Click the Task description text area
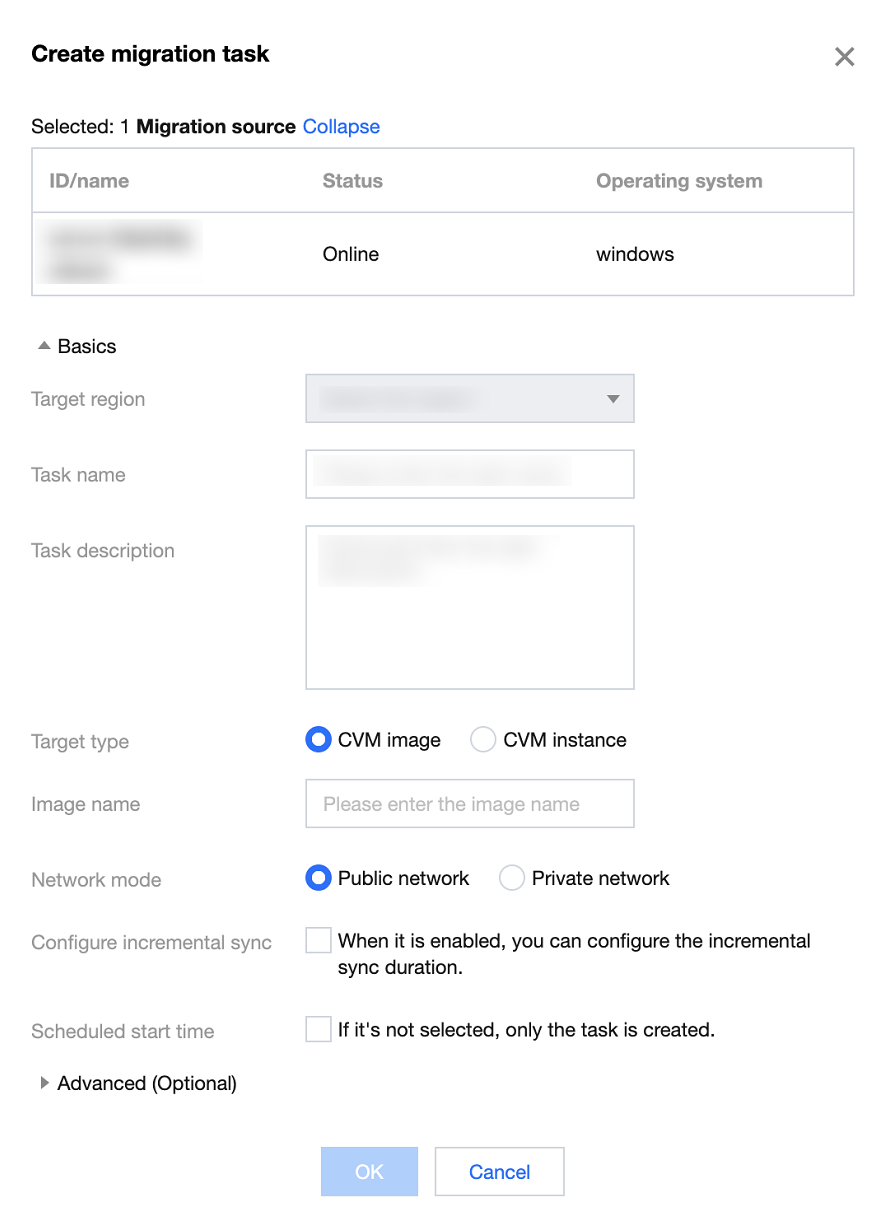The image size is (877, 1228). pyautogui.click(x=469, y=607)
